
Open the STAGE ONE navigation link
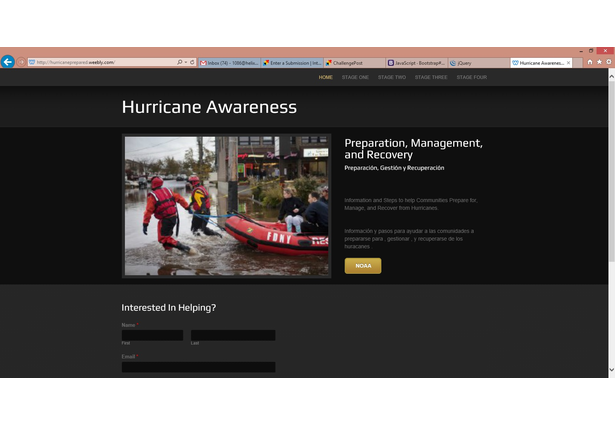point(355,77)
